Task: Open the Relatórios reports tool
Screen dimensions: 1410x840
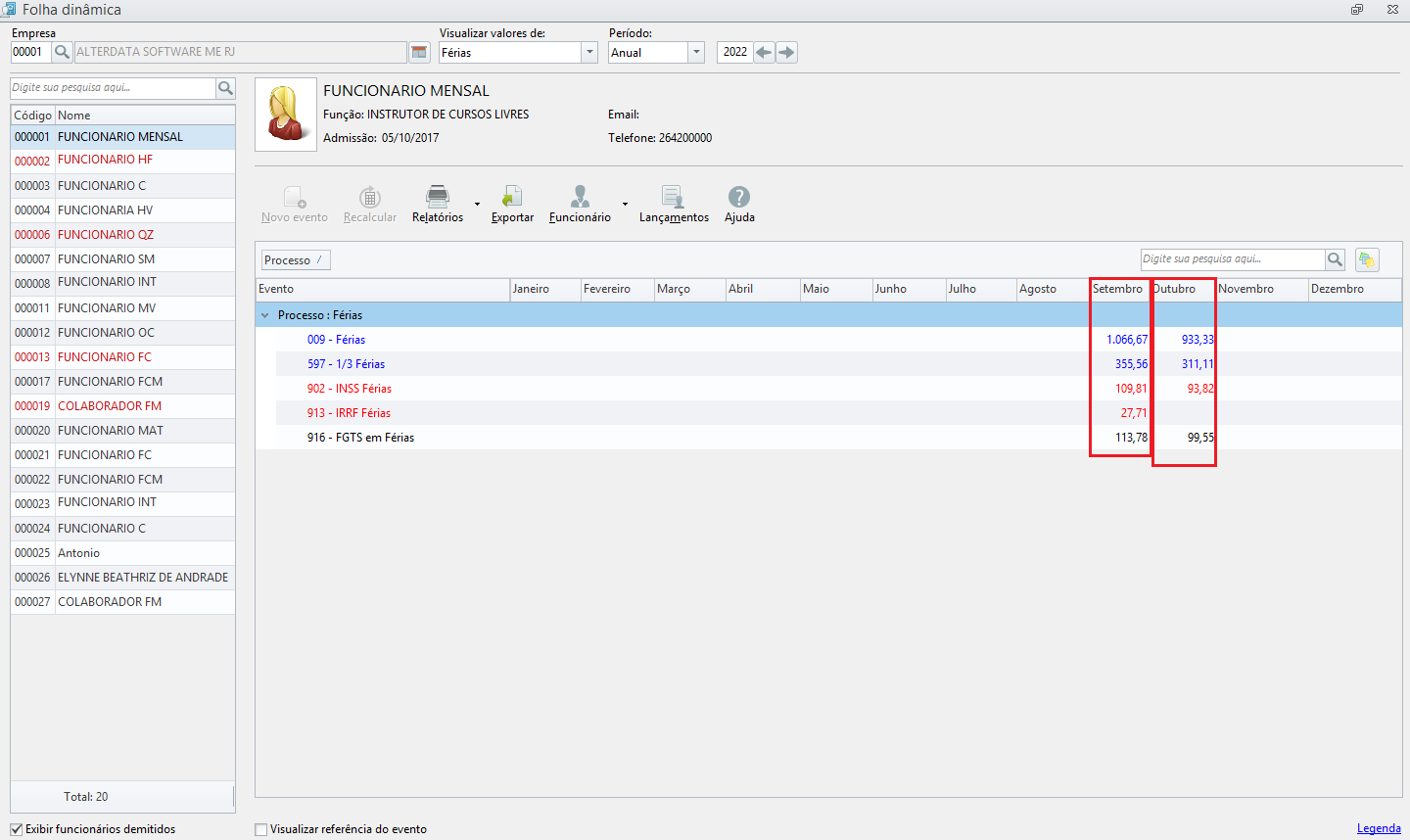Action: 437,203
